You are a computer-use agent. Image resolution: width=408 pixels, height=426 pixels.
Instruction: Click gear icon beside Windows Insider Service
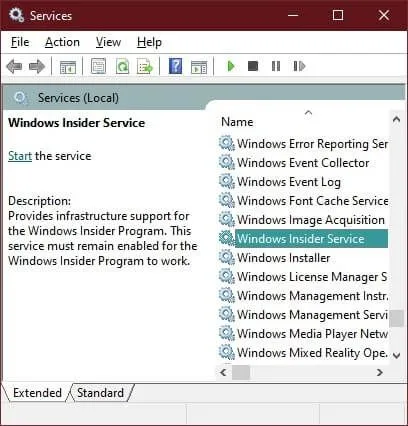coord(227,238)
